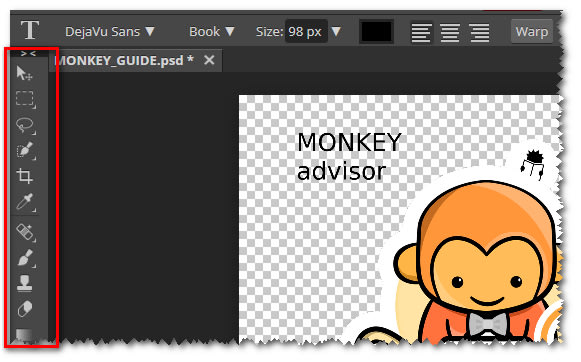Select the Eraser tool
This screenshot has width=581, height=362.
click(25, 309)
